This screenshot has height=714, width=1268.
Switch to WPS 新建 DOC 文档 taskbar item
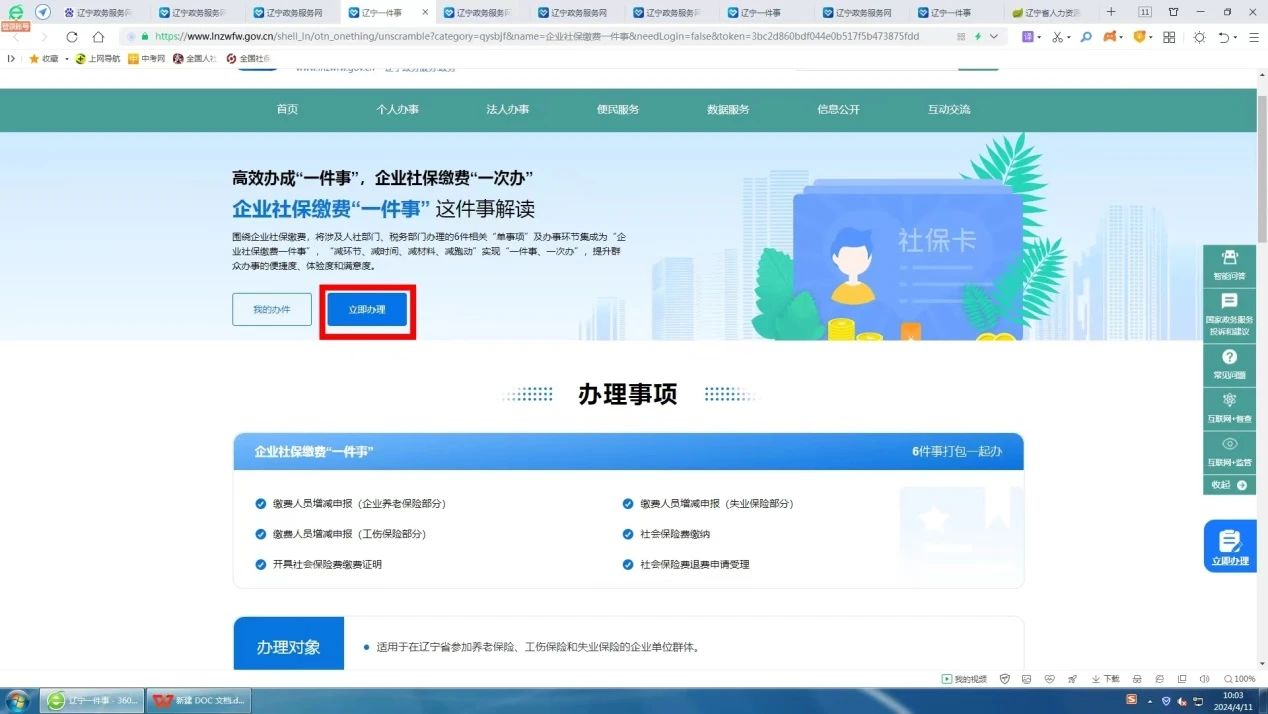click(199, 700)
